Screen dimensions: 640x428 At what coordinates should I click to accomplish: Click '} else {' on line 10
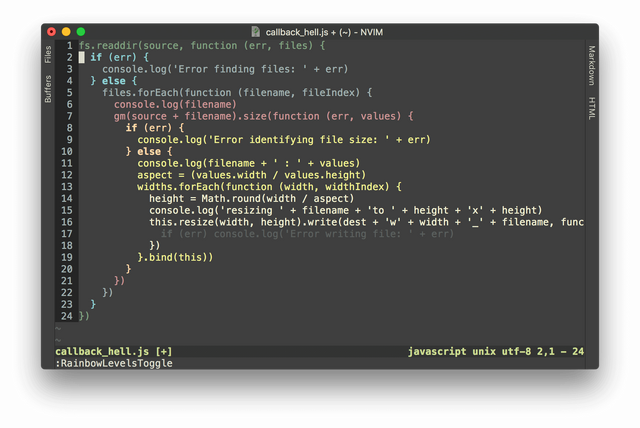tap(149, 151)
